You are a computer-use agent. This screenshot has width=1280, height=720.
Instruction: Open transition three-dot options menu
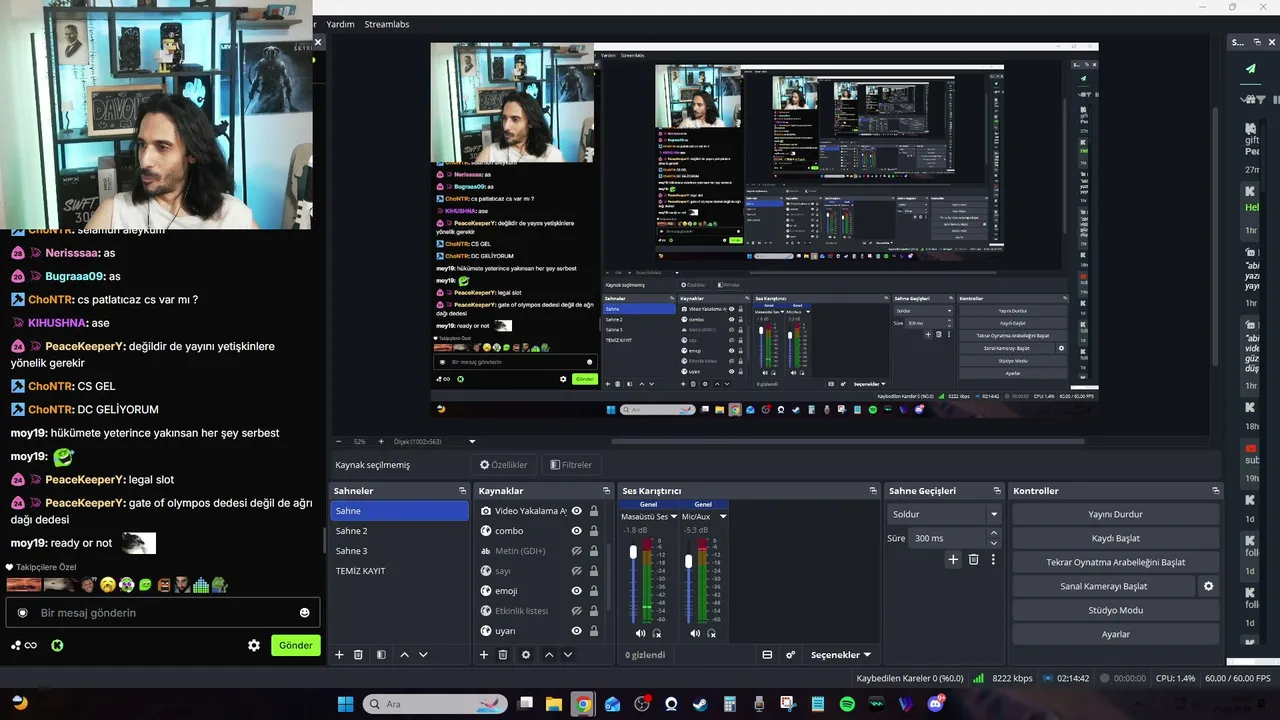click(993, 560)
